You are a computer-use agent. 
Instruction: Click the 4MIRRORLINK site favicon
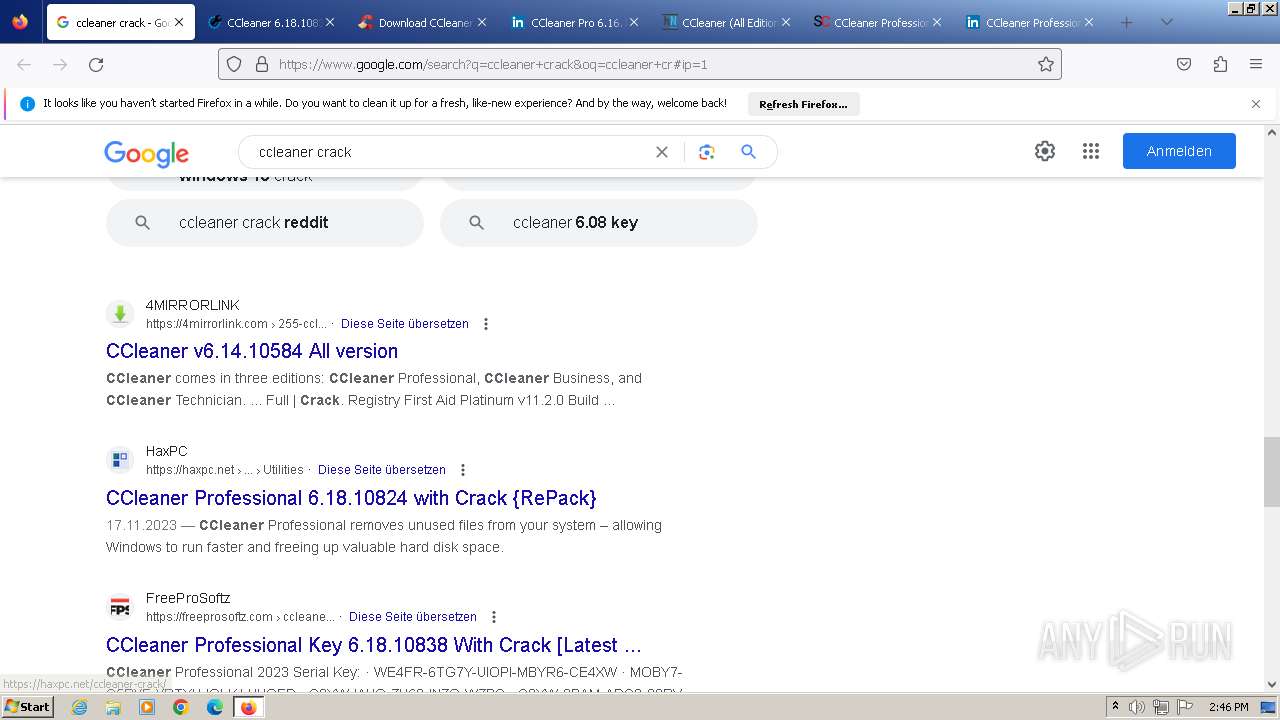coord(120,313)
